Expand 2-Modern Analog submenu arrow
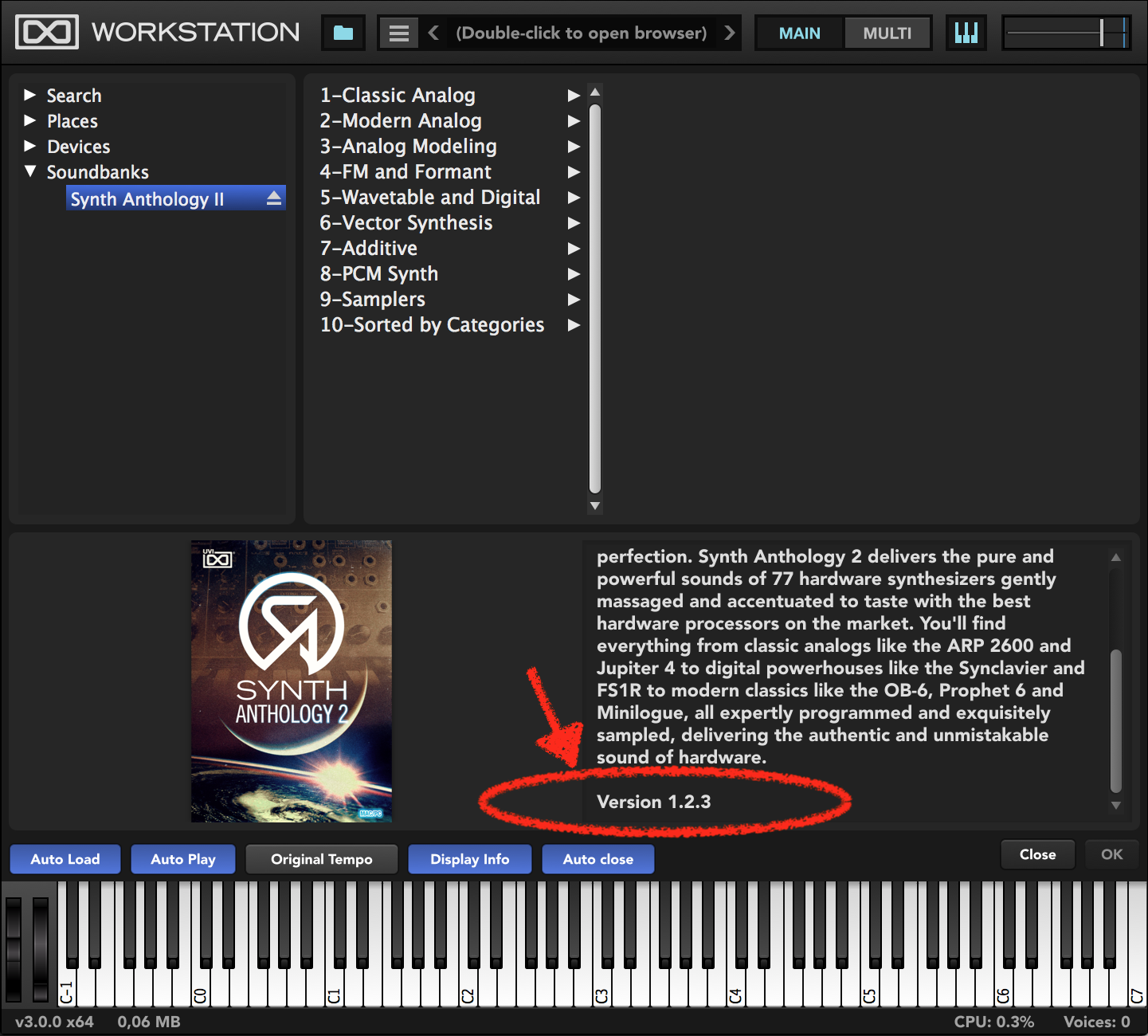 (574, 121)
